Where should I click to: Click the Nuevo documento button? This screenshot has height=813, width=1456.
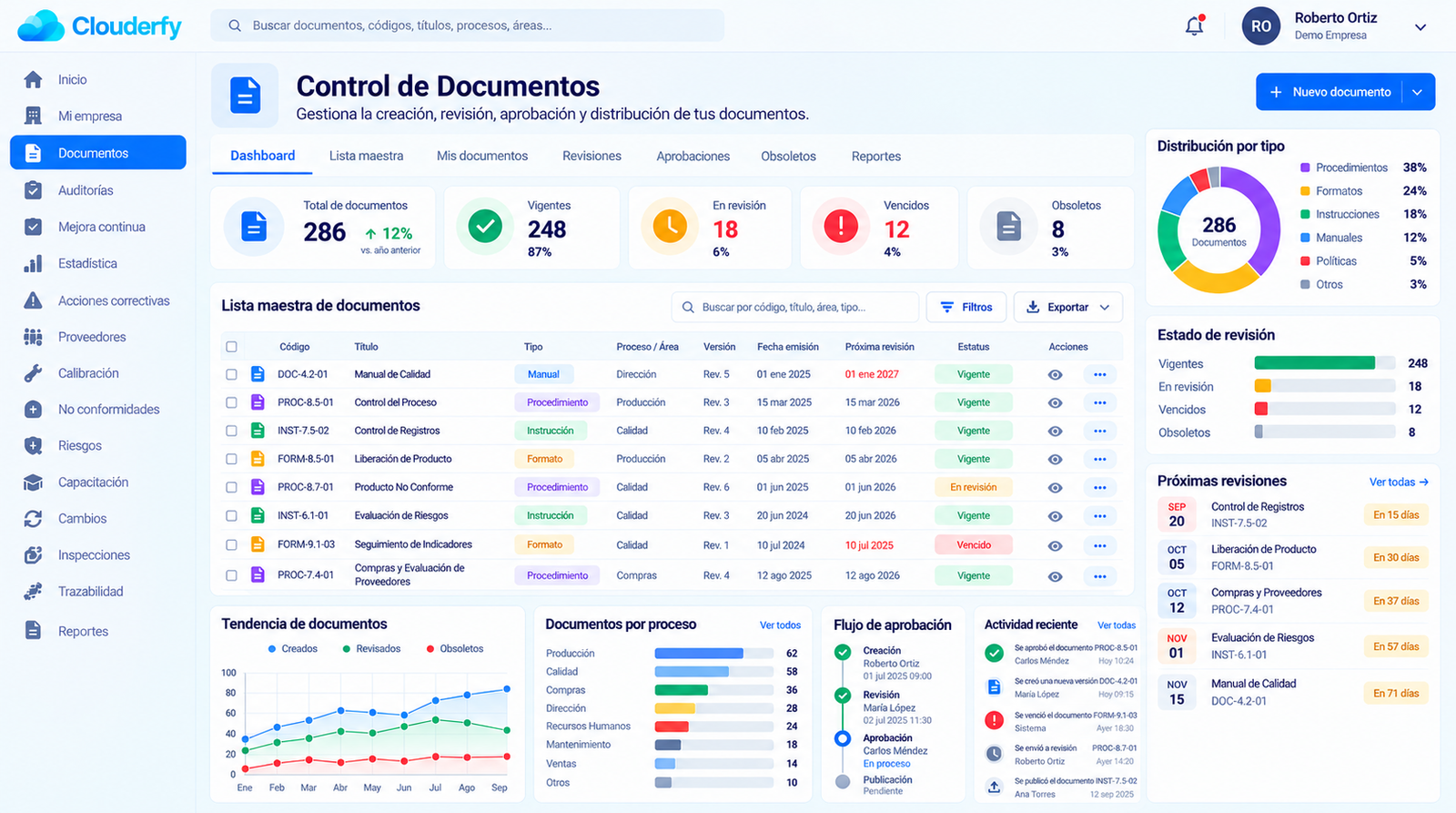click(1330, 92)
